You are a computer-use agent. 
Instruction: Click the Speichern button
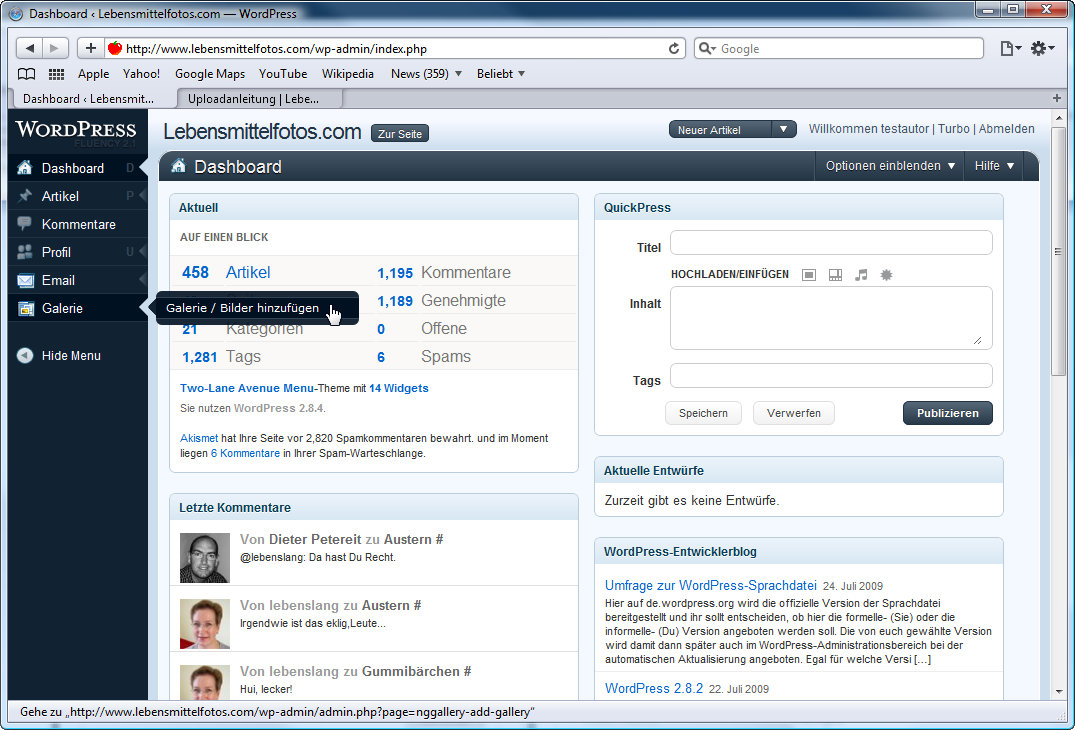(x=703, y=413)
